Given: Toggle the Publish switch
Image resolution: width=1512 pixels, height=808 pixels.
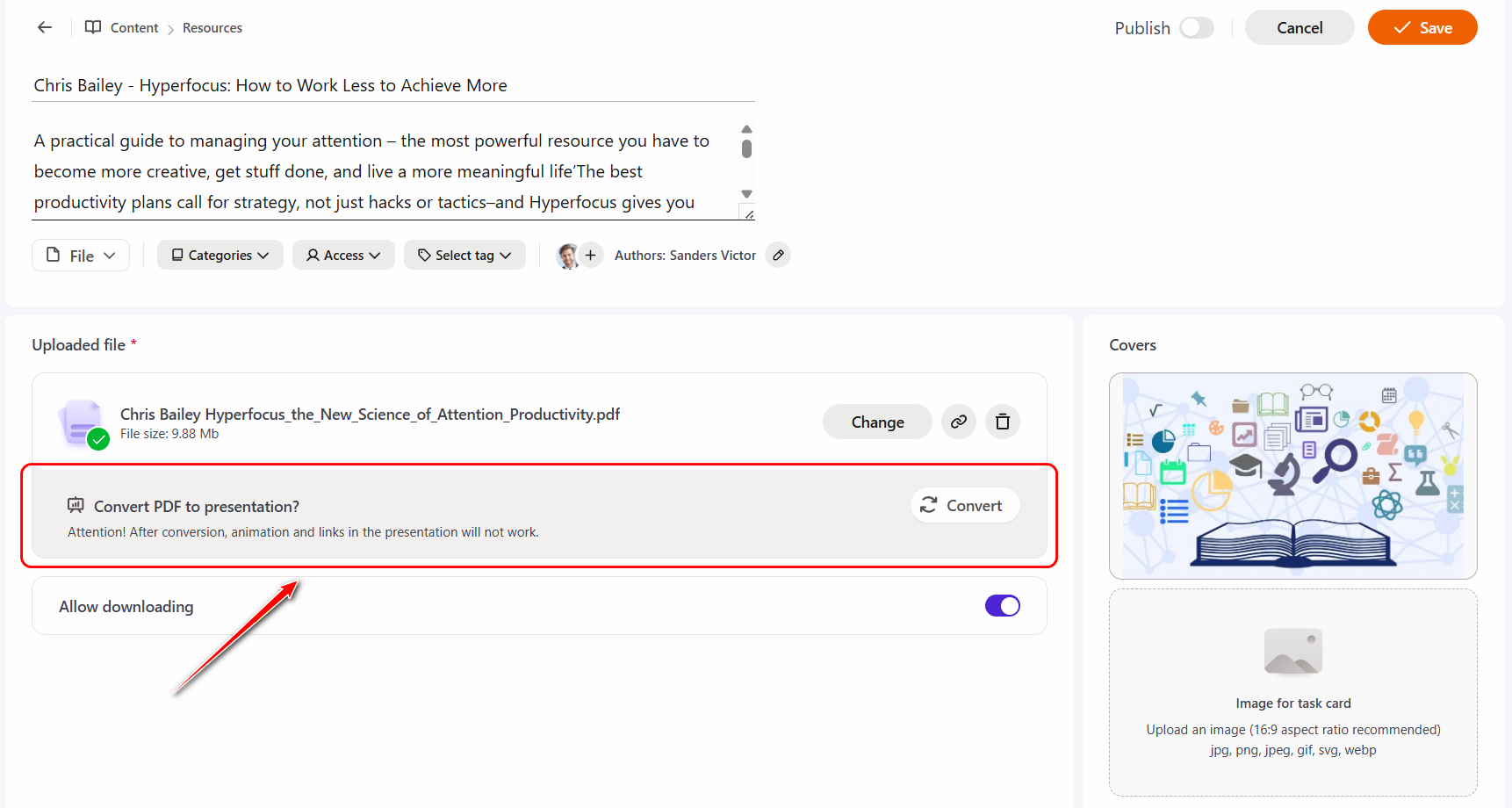Looking at the screenshot, I should pos(1196,28).
